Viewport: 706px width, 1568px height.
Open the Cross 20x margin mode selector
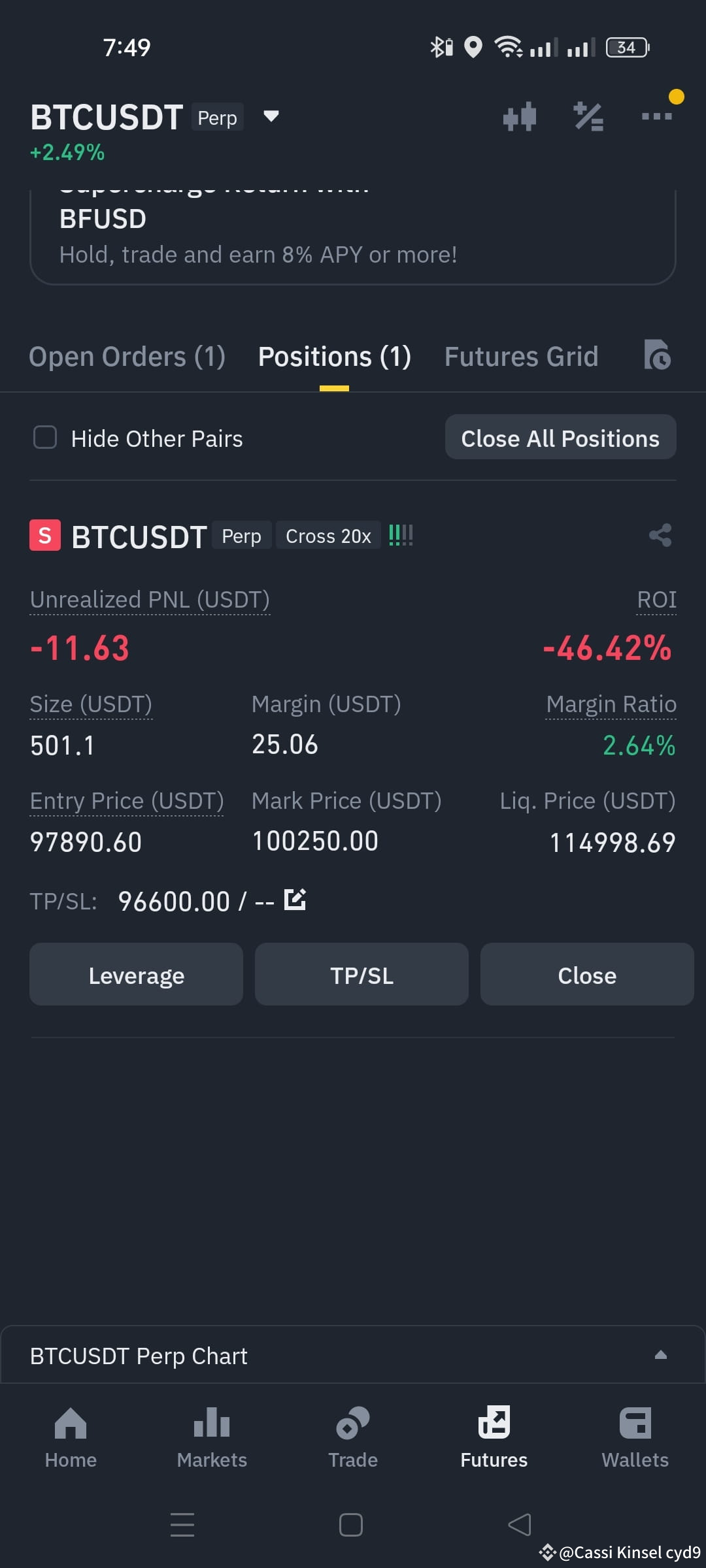click(328, 536)
